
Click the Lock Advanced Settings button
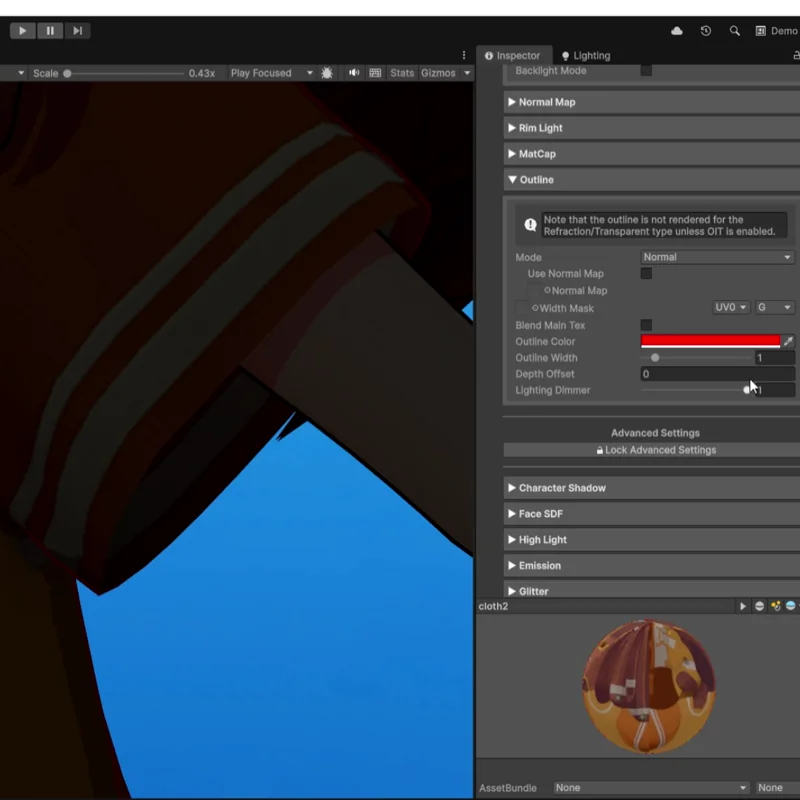pos(655,450)
